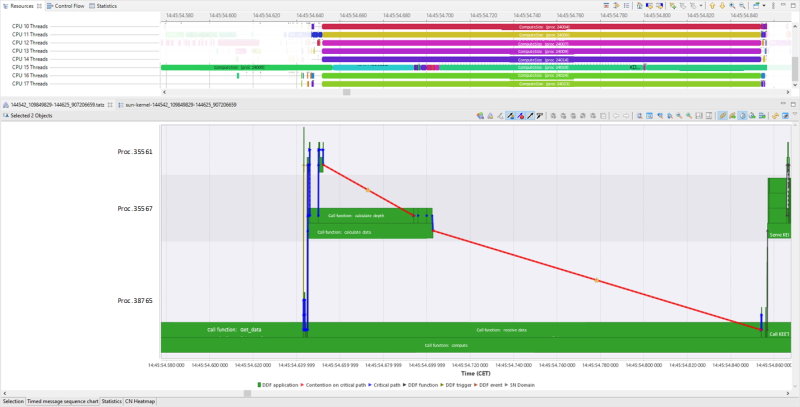Open the view menu triangle of chart toolbar
The width and height of the screenshot is (800, 407).
796,114
